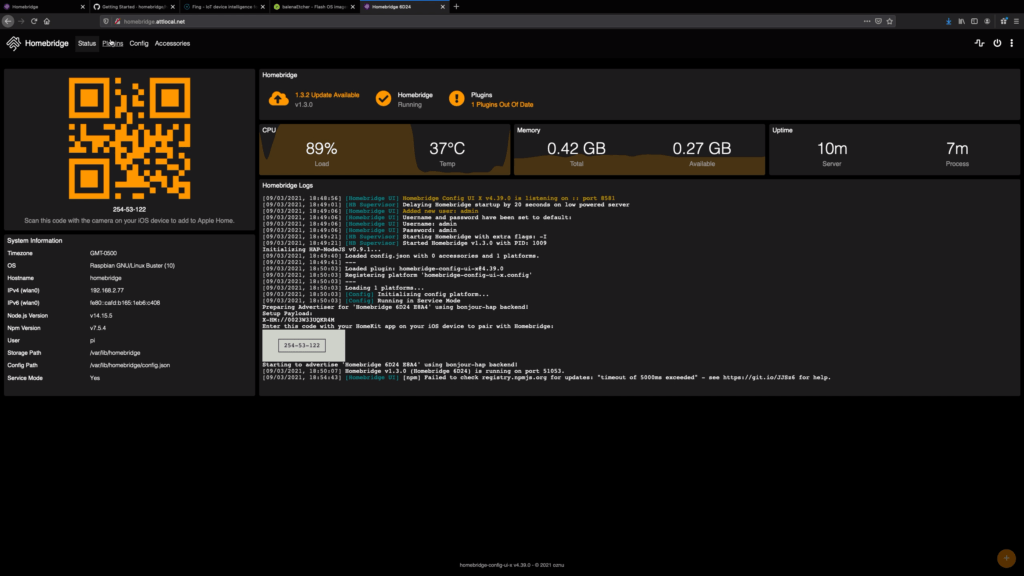Screen dimensions: 1024x576
Task: Switch to the Fing IoT device intelligence tab
Action: [224, 7]
